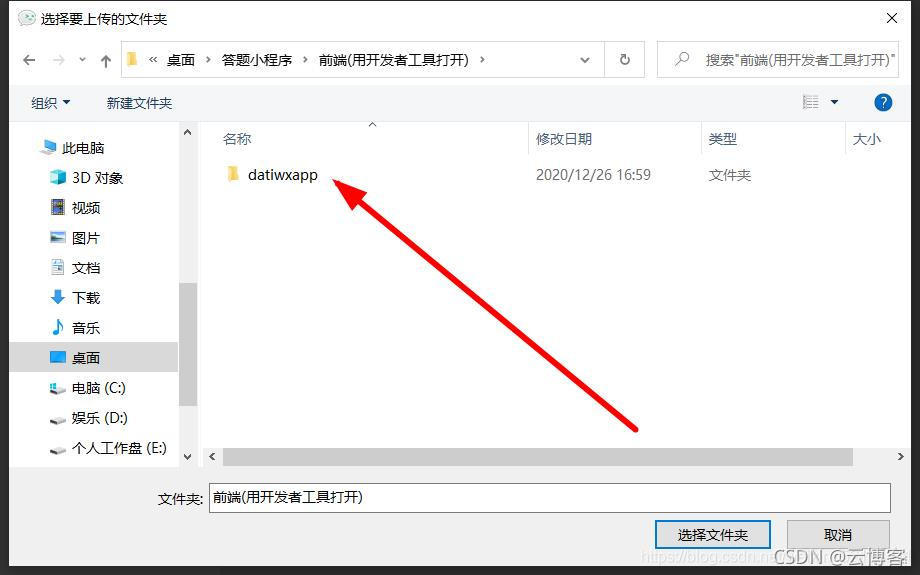Go back with the left arrow
The height and width of the screenshot is (575, 920).
coord(29,60)
